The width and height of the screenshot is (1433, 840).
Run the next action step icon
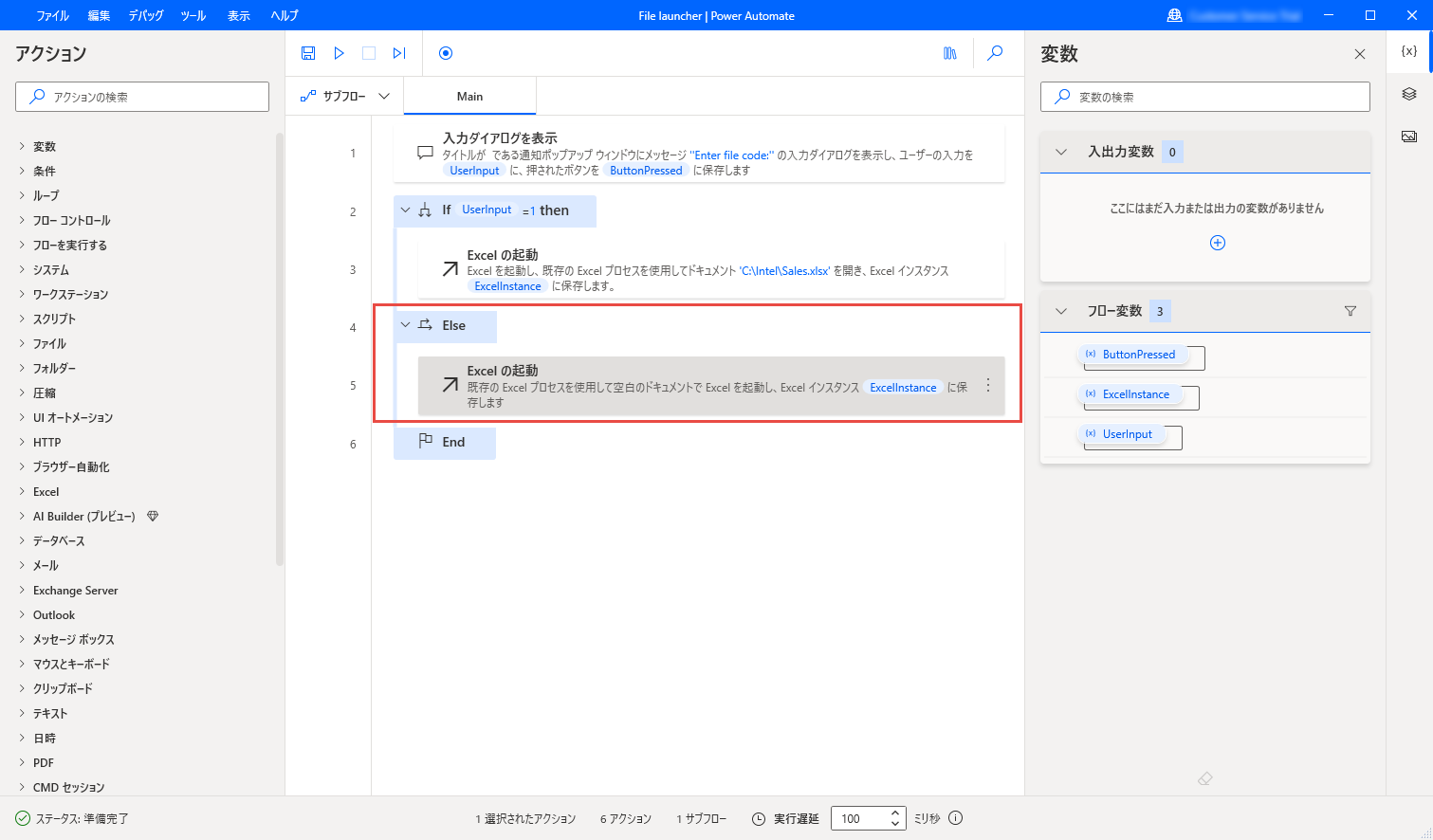click(399, 53)
